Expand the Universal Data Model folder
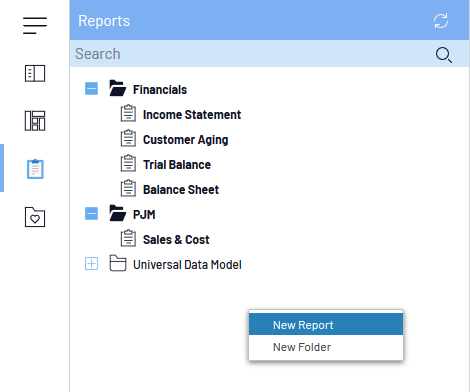 [91, 264]
